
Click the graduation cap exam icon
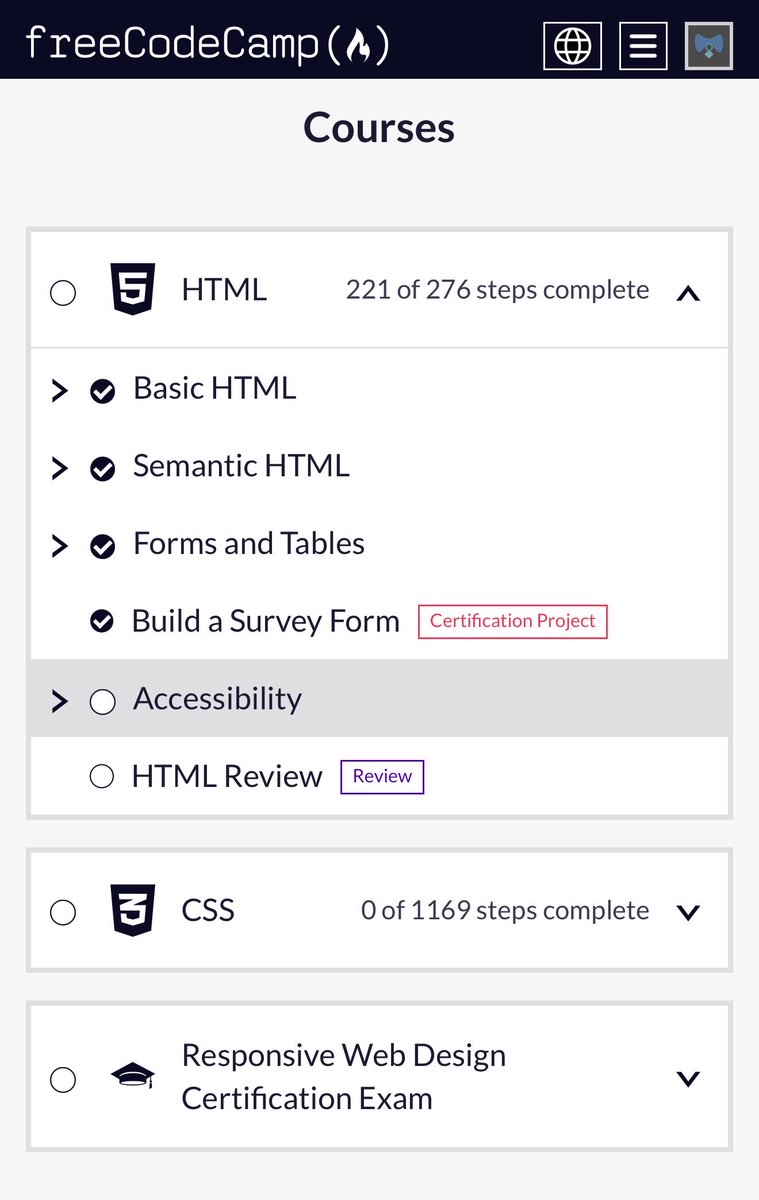[133, 1077]
